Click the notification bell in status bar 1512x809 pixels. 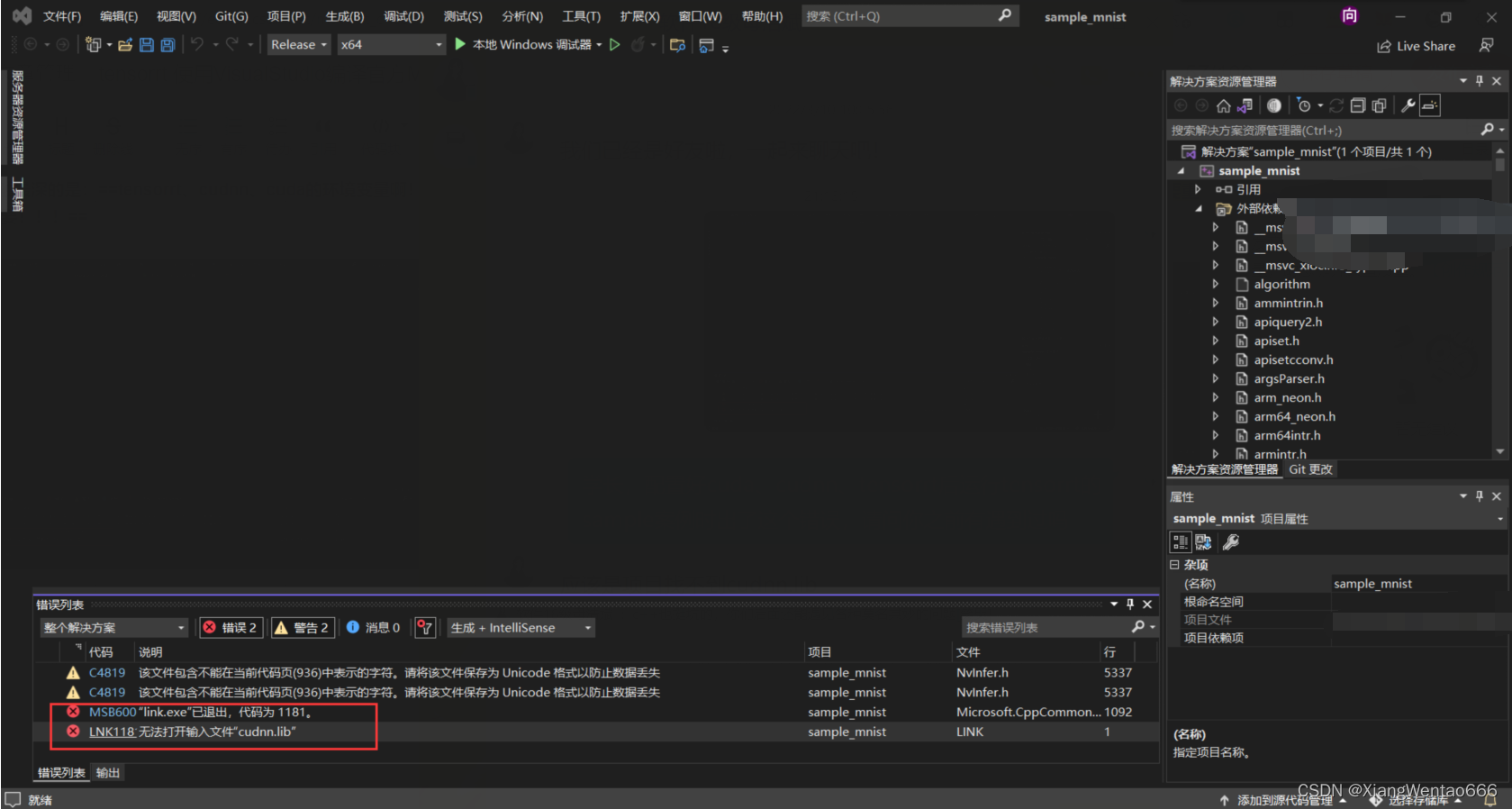click(x=1490, y=799)
